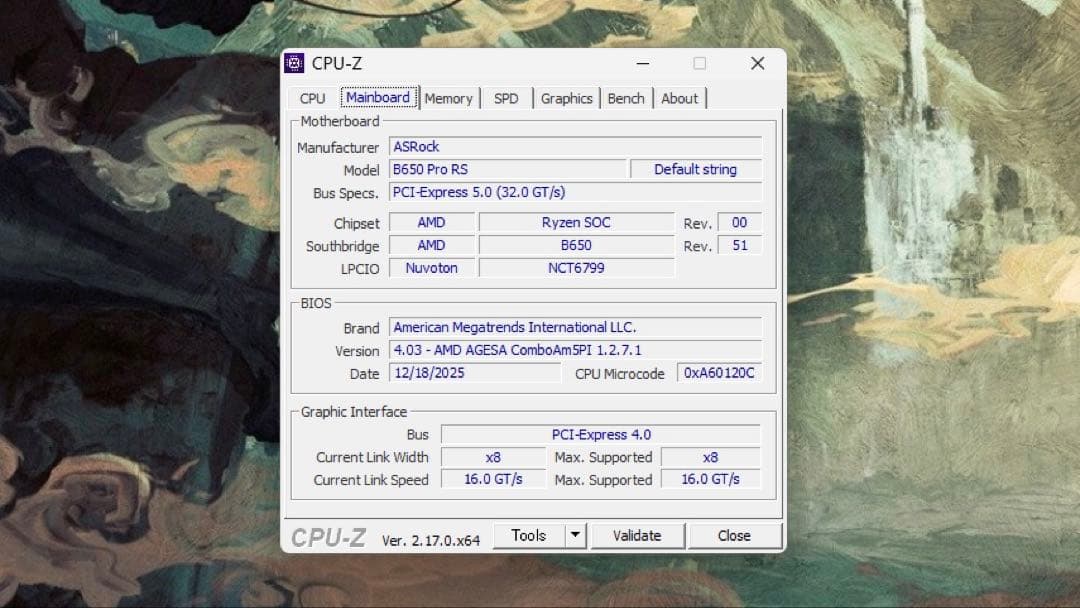Screen dimensions: 1080x608
Task: Go to the About tab
Action: click(679, 98)
